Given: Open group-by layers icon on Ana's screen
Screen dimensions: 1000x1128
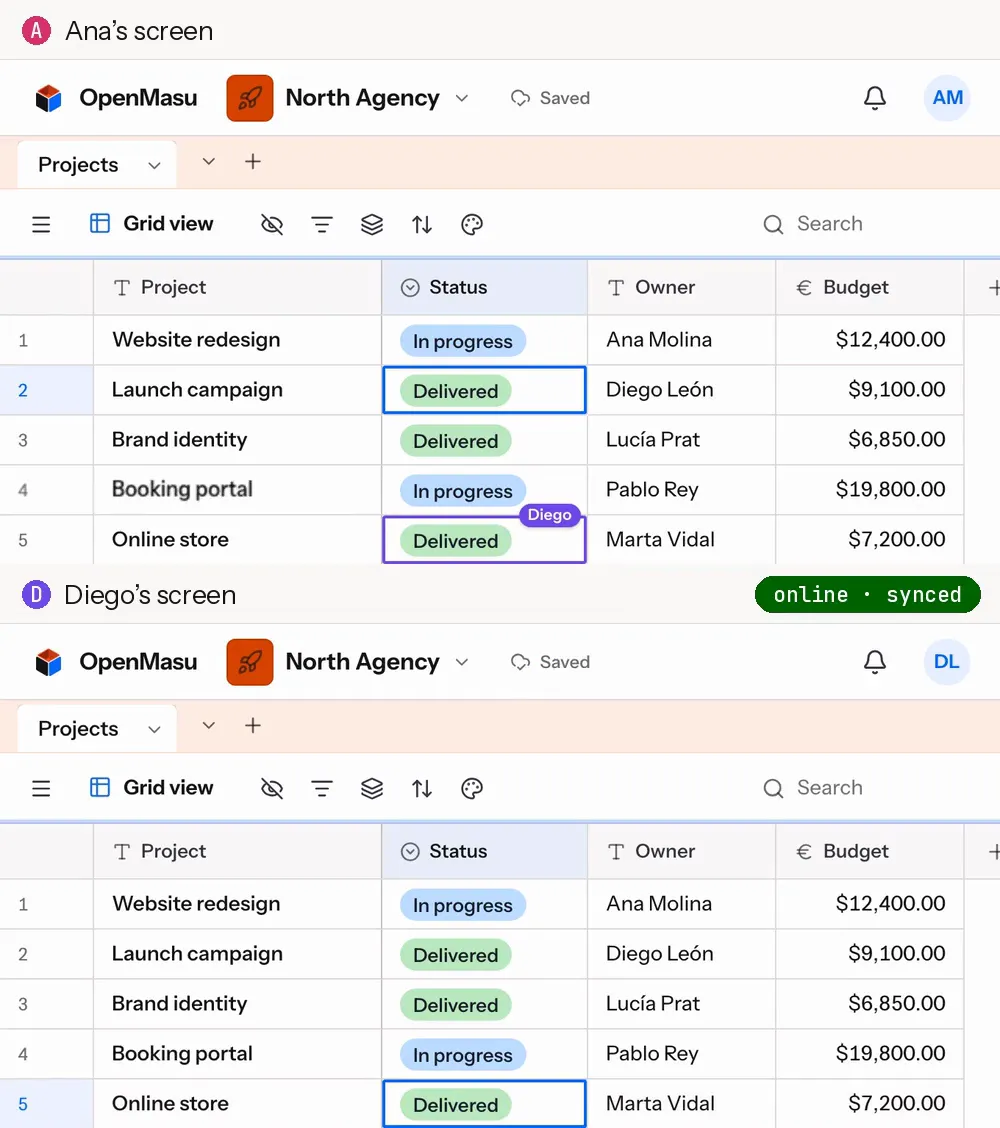Looking at the screenshot, I should [x=372, y=224].
